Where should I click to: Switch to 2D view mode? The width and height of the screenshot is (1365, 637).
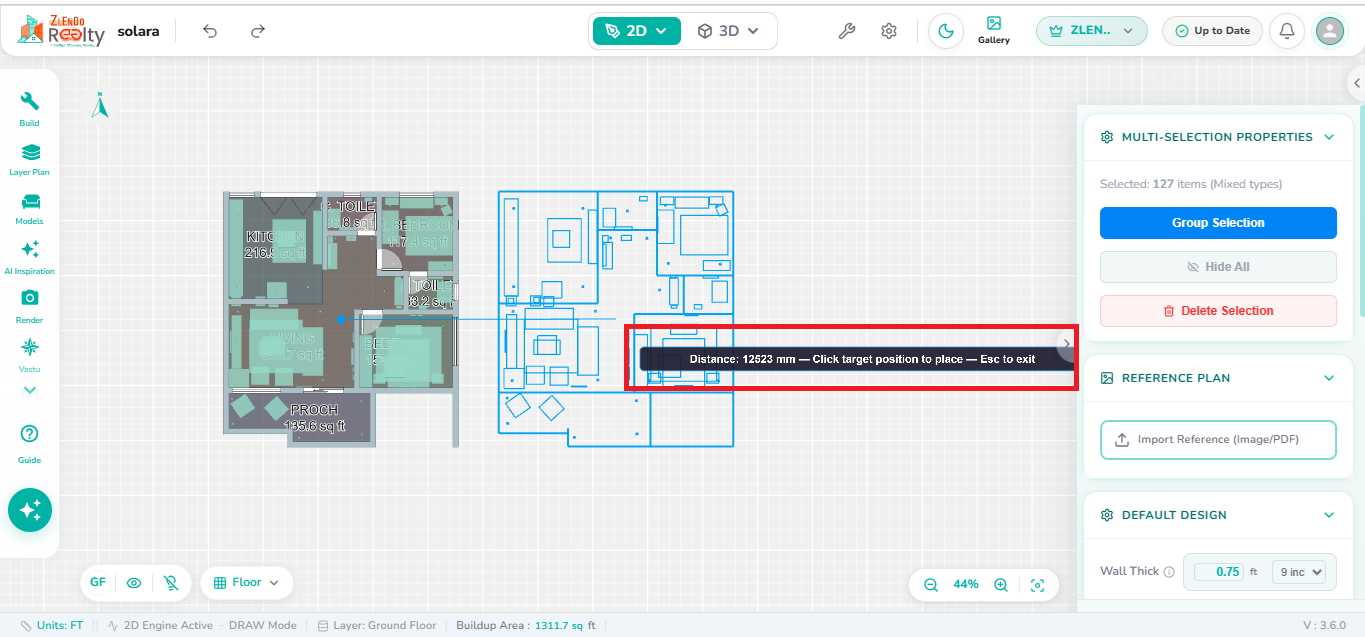point(637,31)
